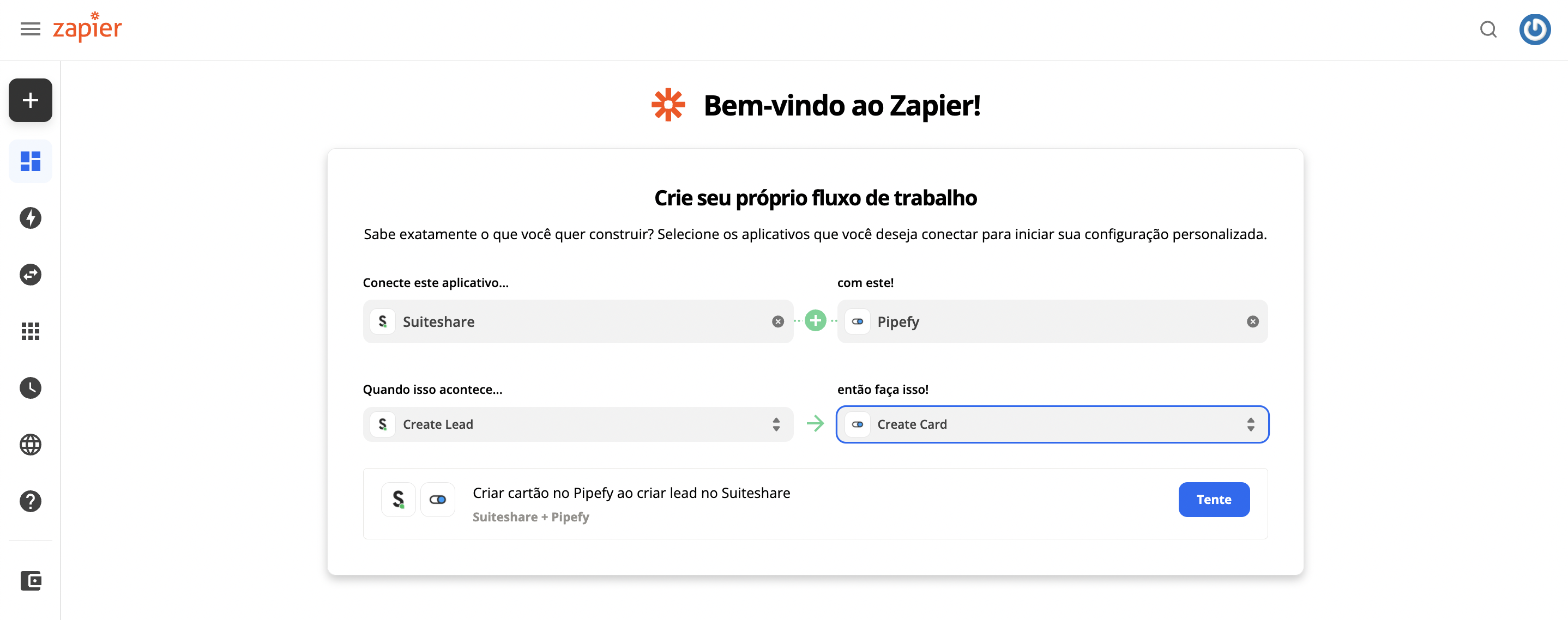Open the user account avatar
This screenshot has width=1568, height=620.
click(1535, 29)
